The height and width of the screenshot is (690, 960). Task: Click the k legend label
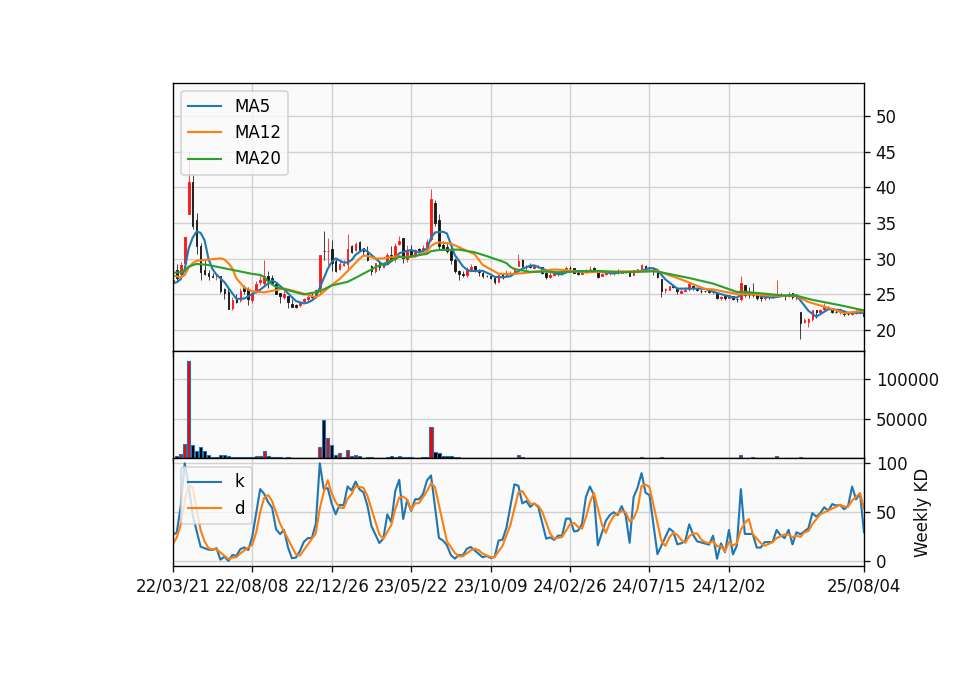239,481
